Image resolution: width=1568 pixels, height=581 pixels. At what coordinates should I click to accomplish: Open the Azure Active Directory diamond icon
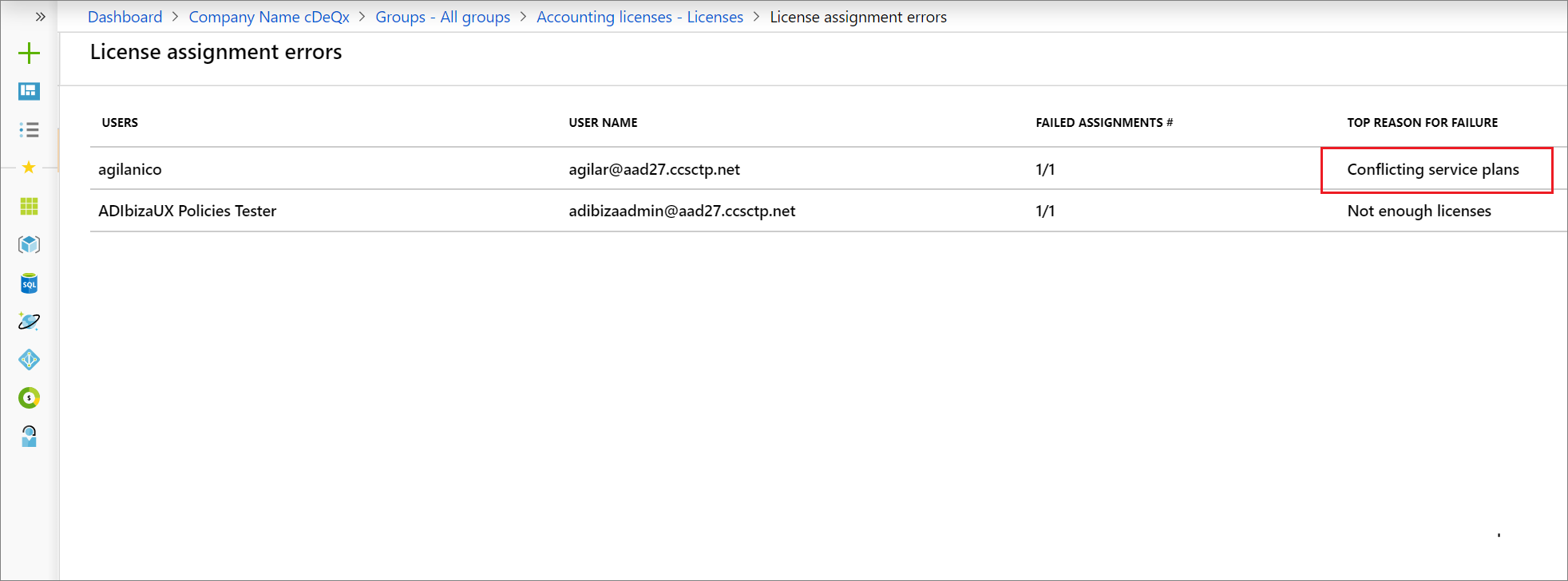pos(29,359)
